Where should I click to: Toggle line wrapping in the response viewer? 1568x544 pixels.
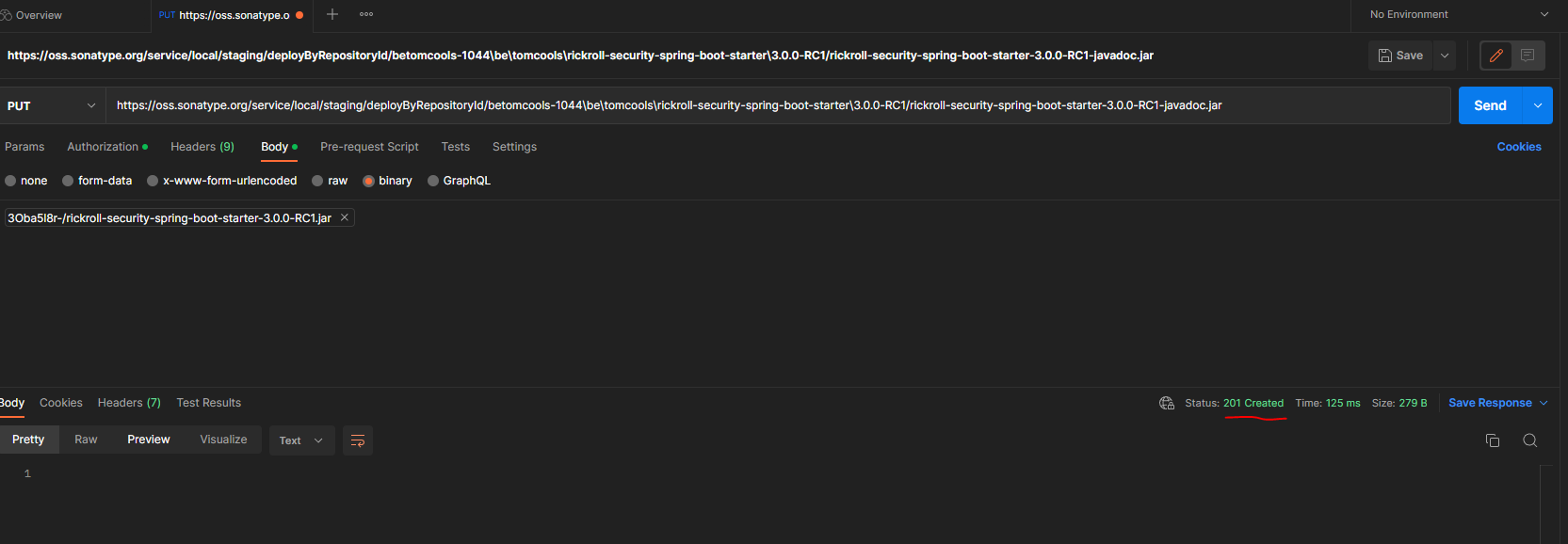(357, 440)
